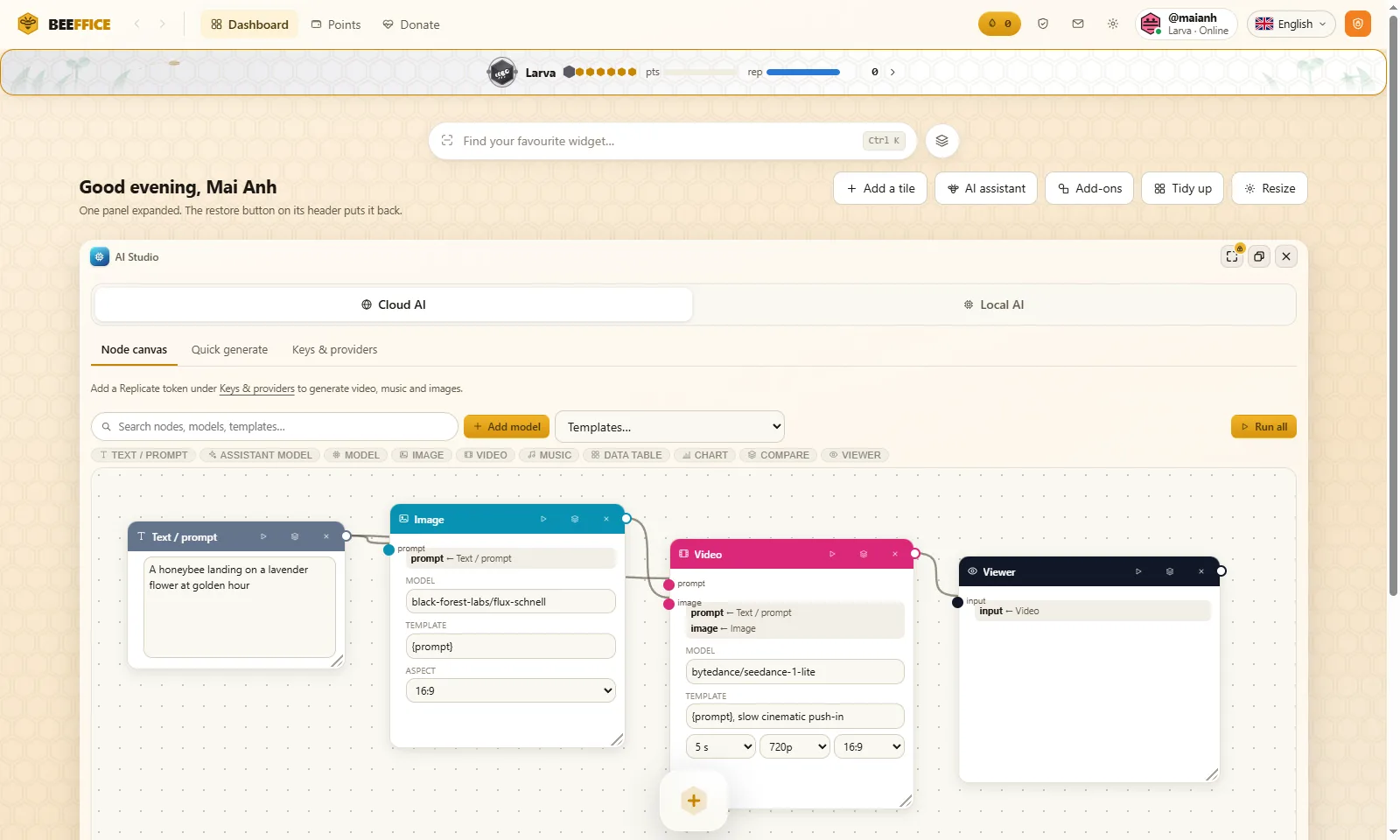1400x840 pixels.
Task: Switch to the Quick generate tab
Action: [x=229, y=350]
